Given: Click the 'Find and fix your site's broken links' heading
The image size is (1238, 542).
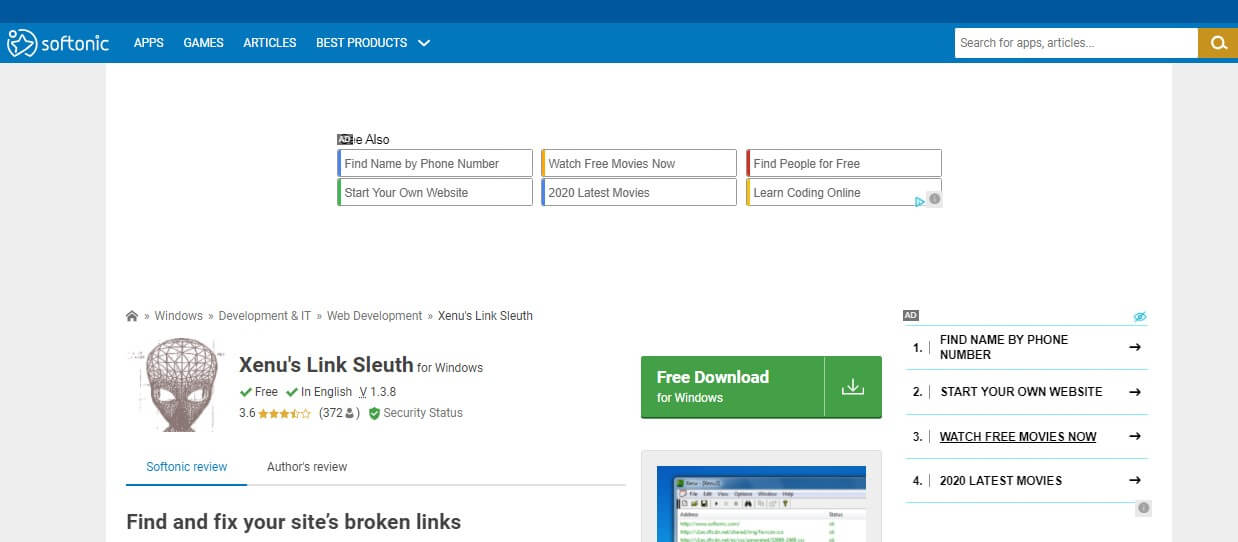Looking at the screenshot, I should click(294, 522).
